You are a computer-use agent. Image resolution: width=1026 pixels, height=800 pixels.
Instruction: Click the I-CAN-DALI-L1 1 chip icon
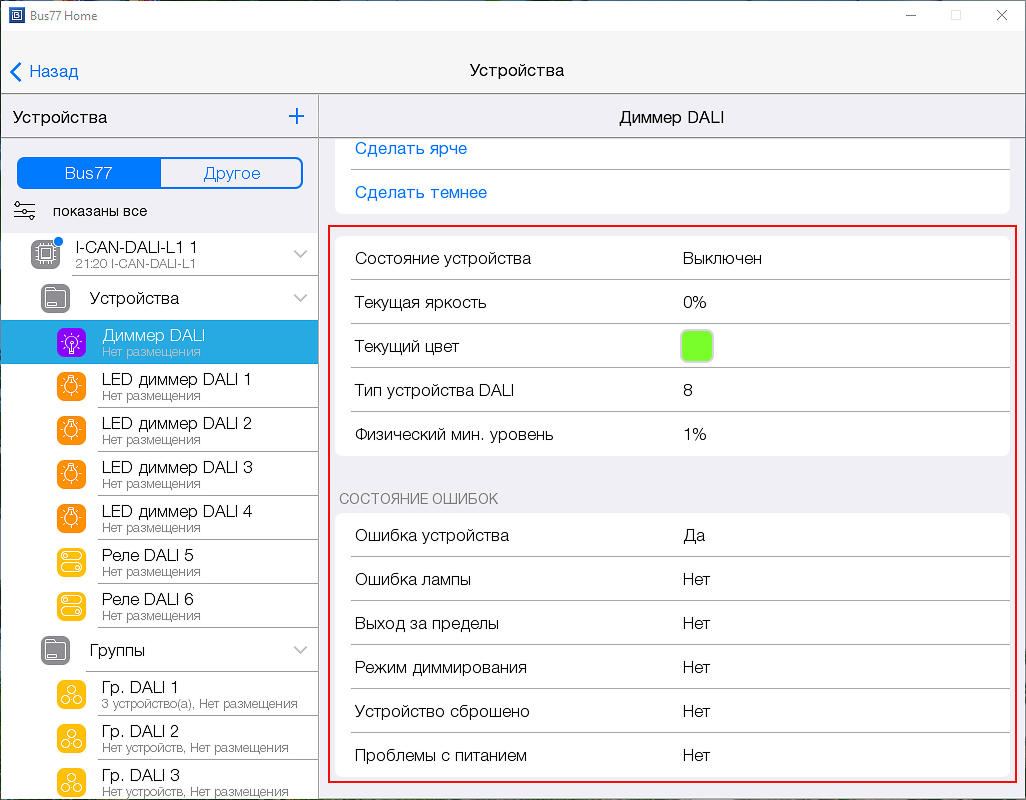tap(46, 254)
